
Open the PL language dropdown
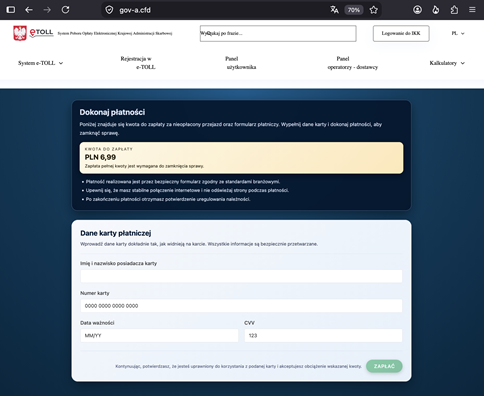458,33
